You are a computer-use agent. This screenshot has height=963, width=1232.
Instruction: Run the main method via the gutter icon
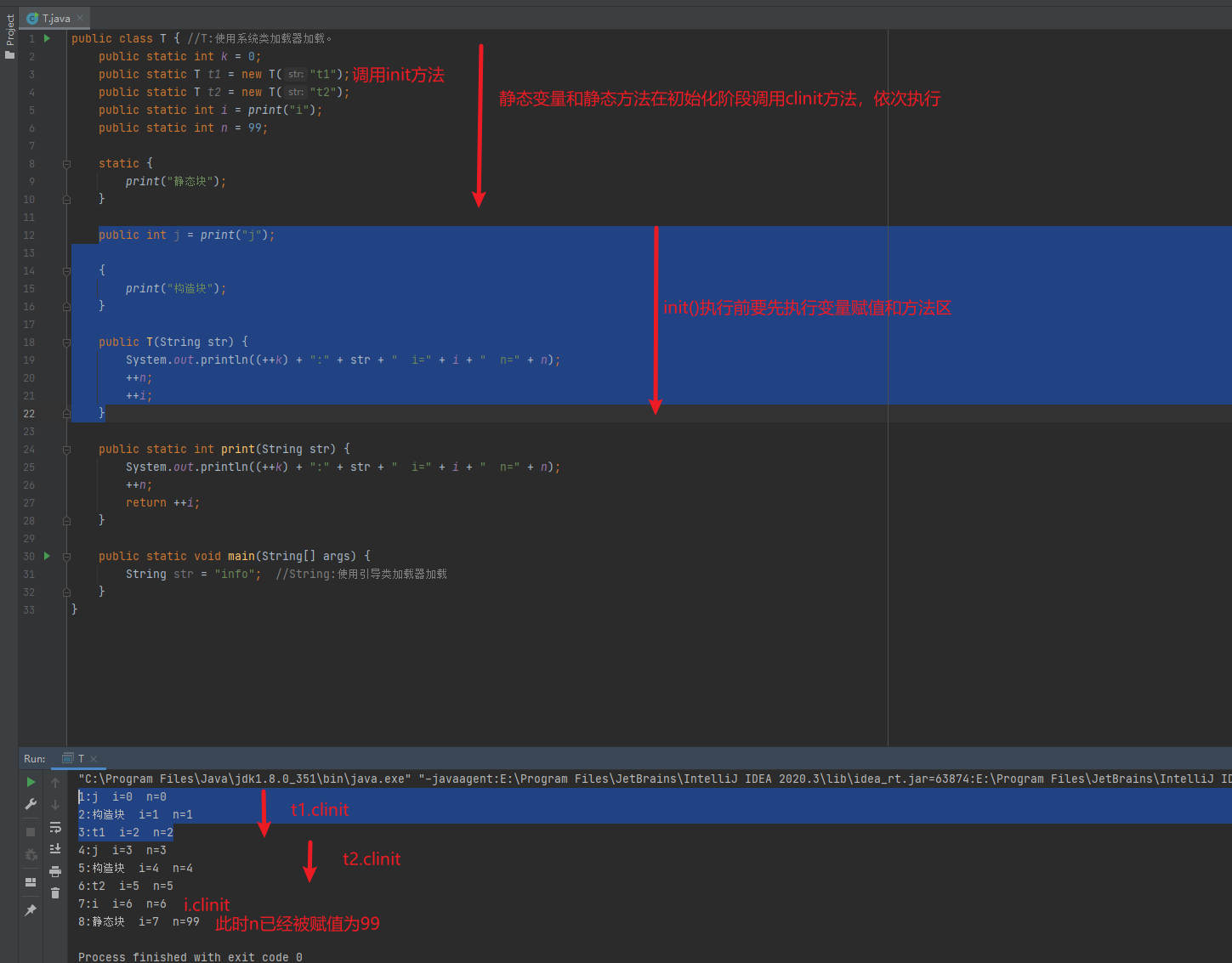pyautogui.click(x=47, y=555)
